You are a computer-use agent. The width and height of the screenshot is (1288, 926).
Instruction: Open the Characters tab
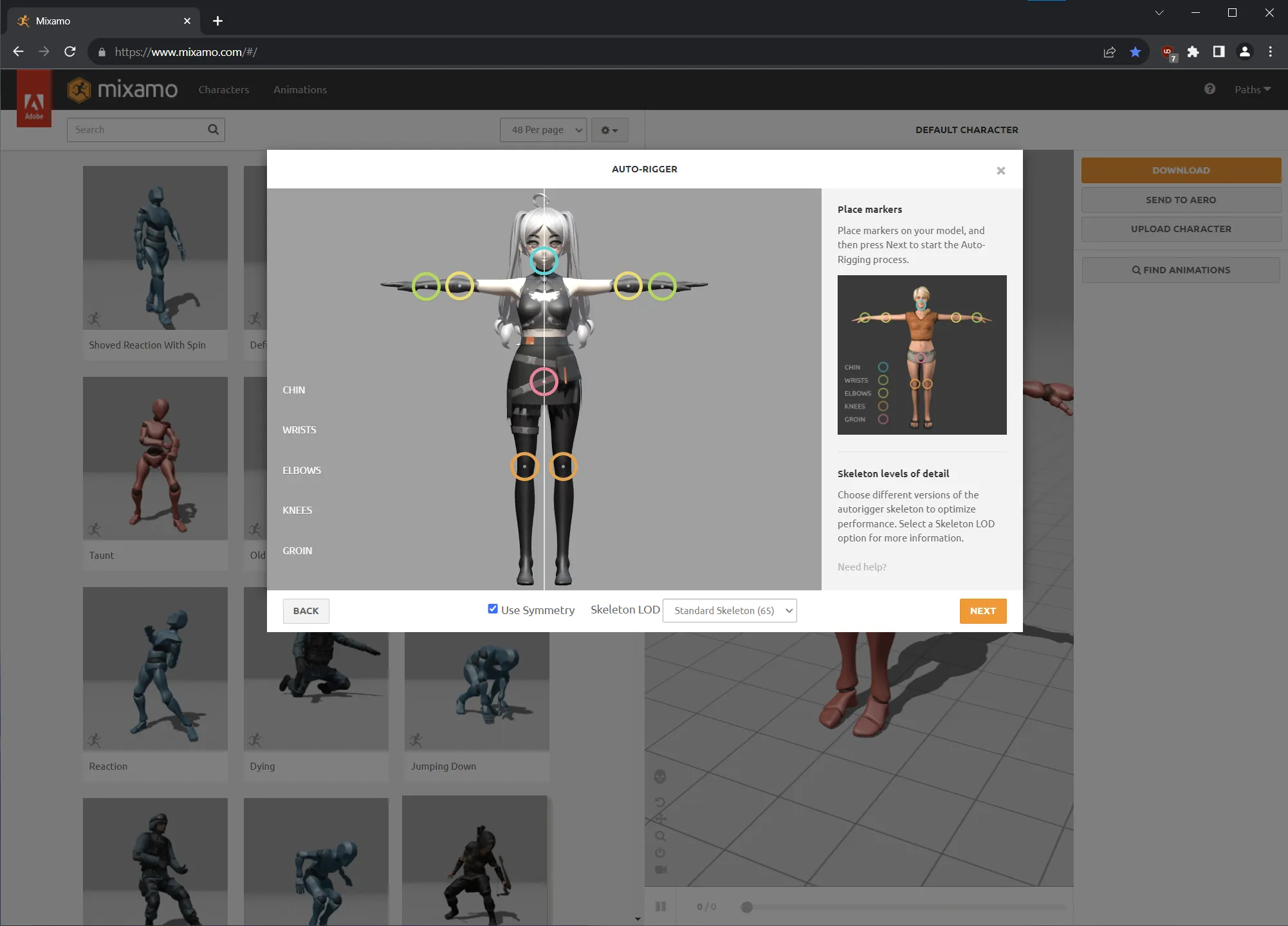coord(223,89)
